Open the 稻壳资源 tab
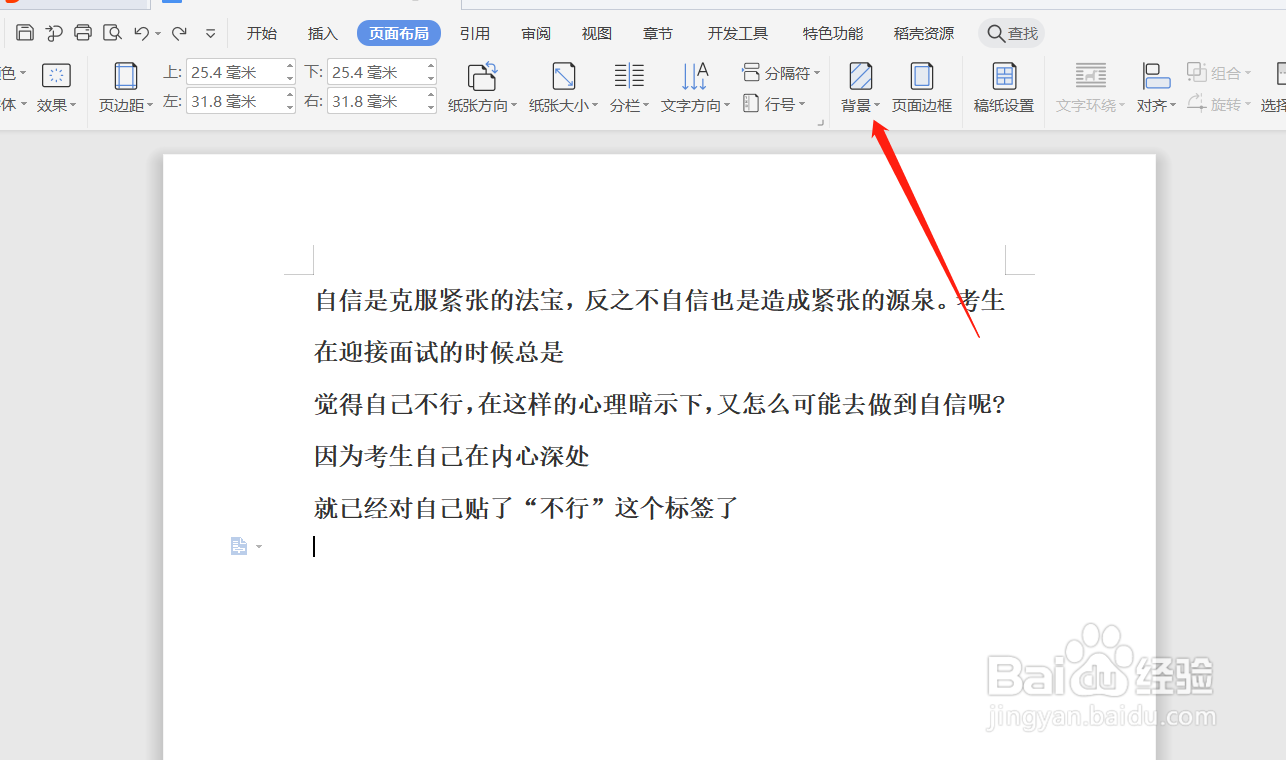 tap(924, 33)
